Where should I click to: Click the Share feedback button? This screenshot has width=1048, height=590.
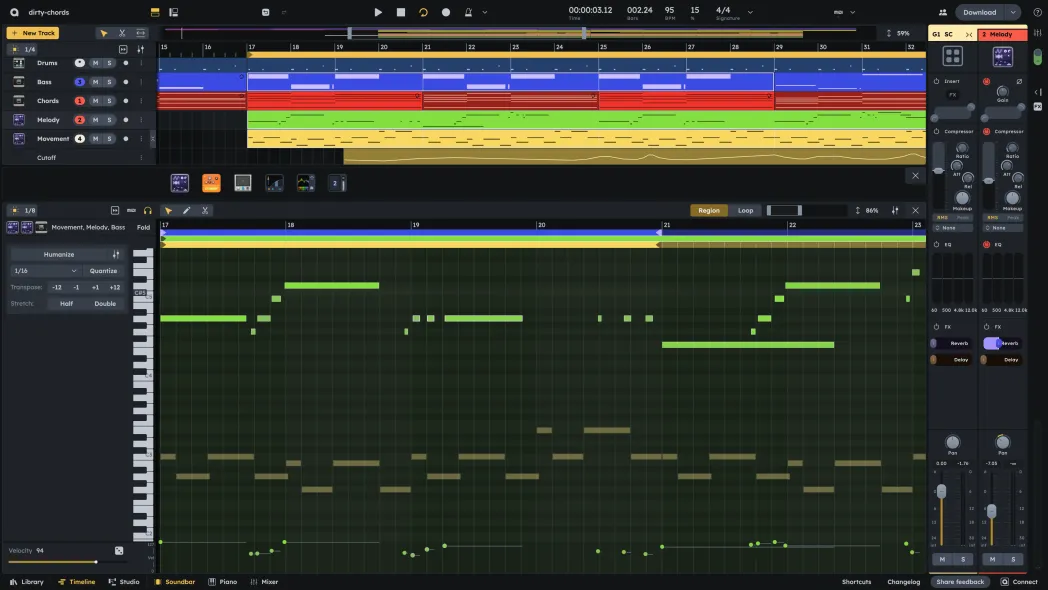tap(960, 582)
